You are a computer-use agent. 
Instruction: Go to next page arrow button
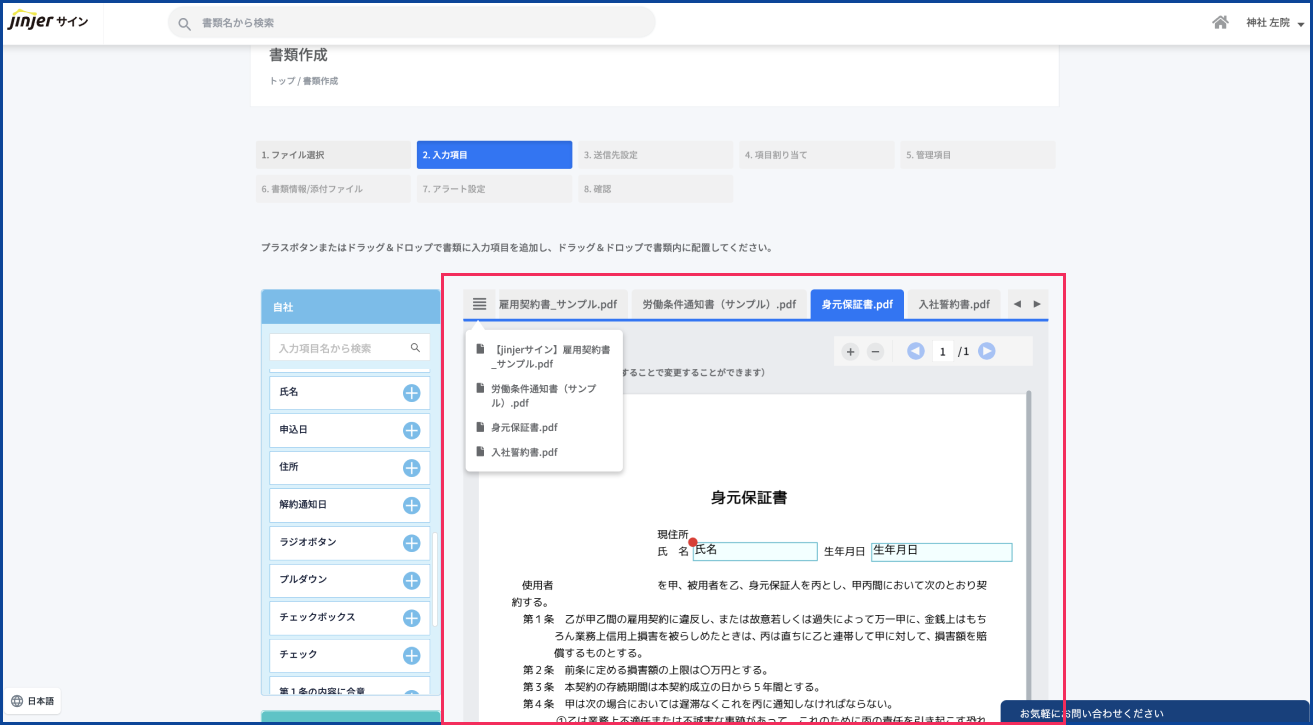click(987, 351)
